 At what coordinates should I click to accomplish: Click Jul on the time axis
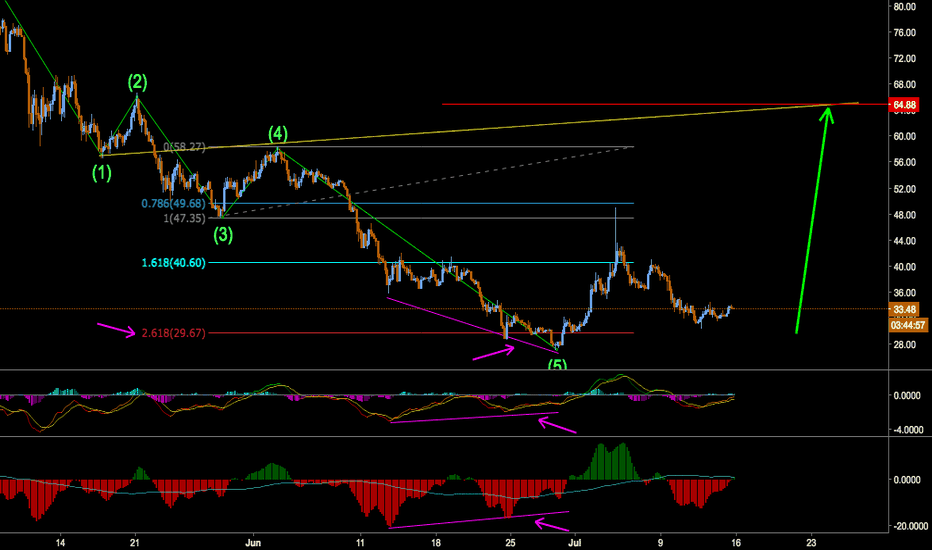point(574,543)
